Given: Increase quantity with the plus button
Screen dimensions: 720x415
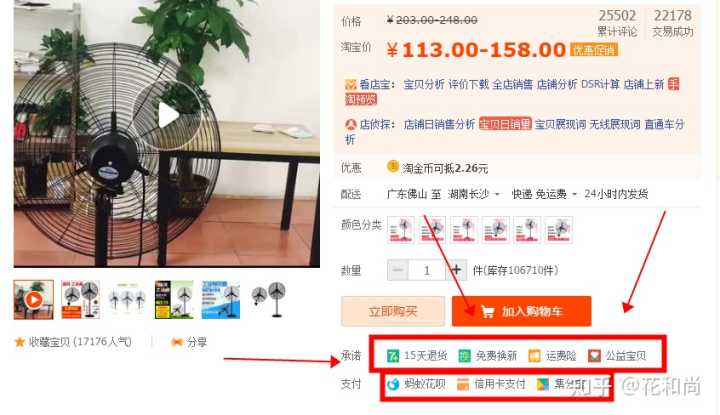Looking at the screenshot, I should tap(456, 270).
